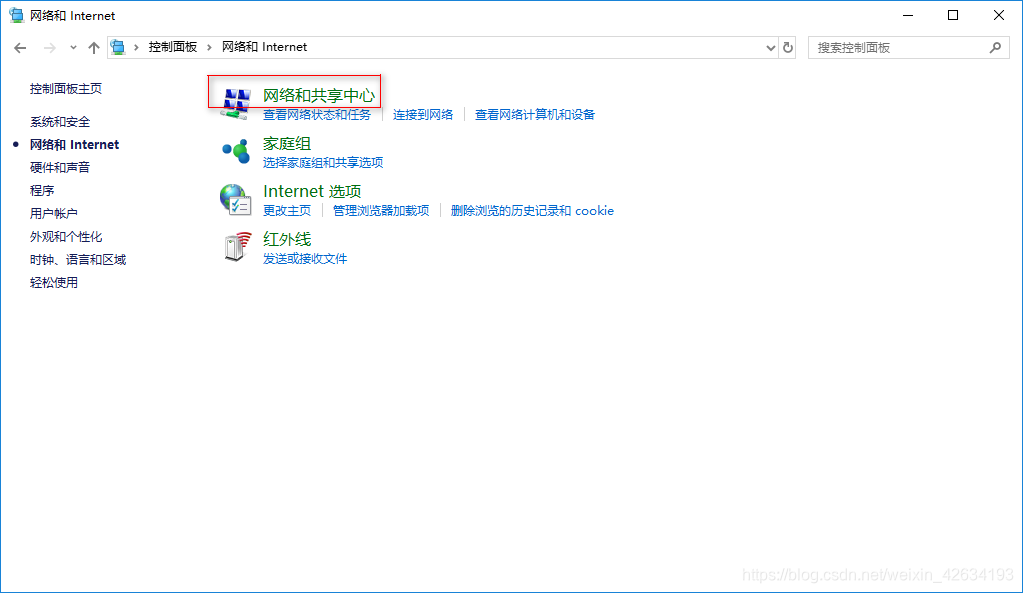Click 网络和 Internet in the breadcrumb

tap(264, 47)
